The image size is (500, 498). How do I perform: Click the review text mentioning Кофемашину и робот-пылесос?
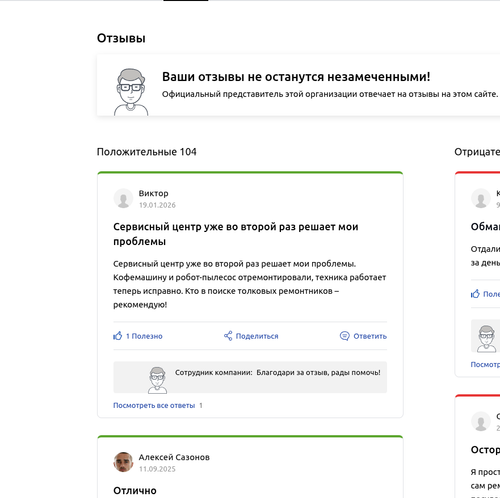point(249,284)
